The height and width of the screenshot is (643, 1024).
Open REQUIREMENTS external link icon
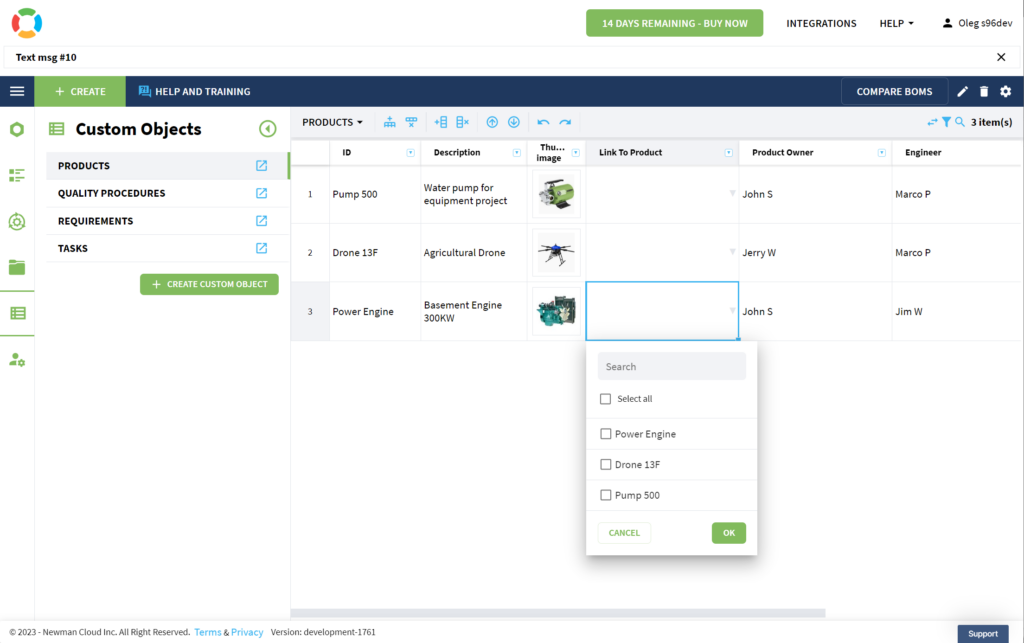[x=261, y=221]
